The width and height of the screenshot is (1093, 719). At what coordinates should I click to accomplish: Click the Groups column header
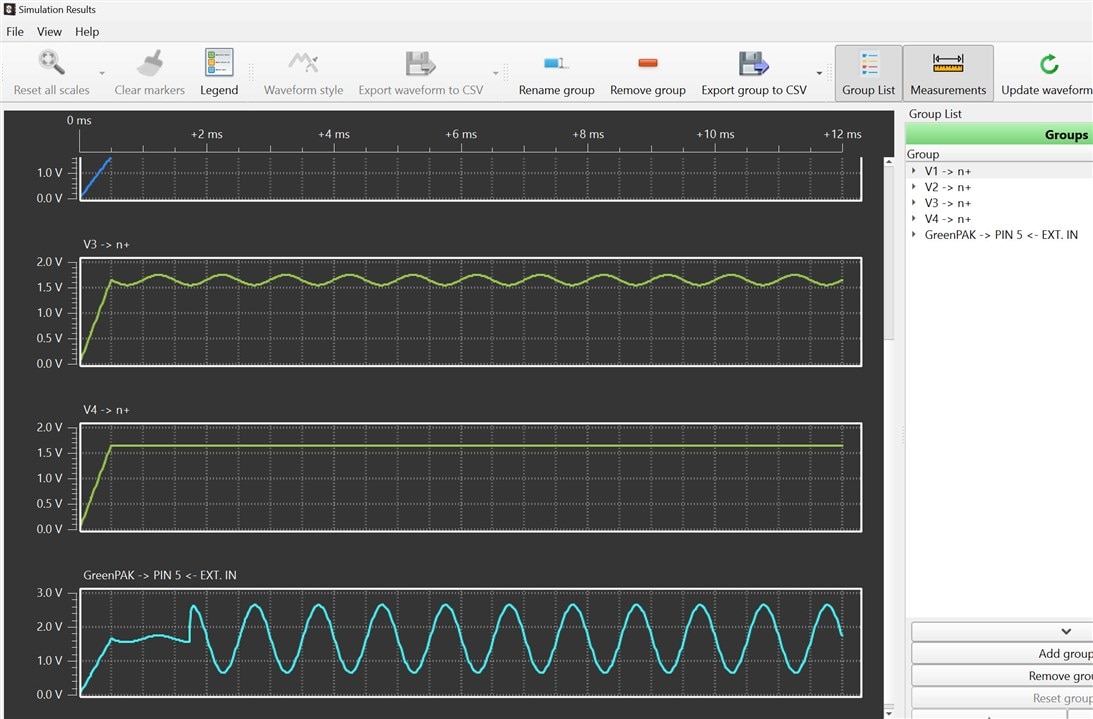[999, 135]
